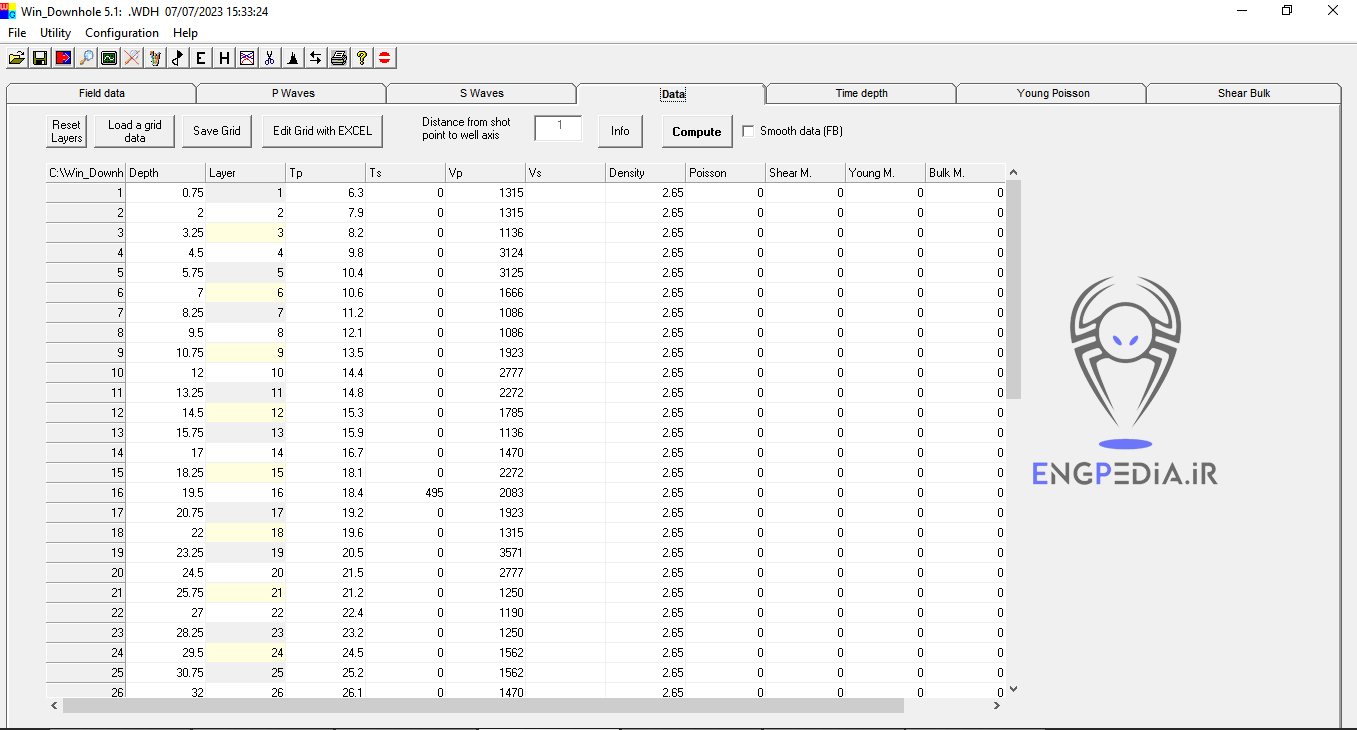Click the Edit Grid with EXCEL button

point(322,131)
